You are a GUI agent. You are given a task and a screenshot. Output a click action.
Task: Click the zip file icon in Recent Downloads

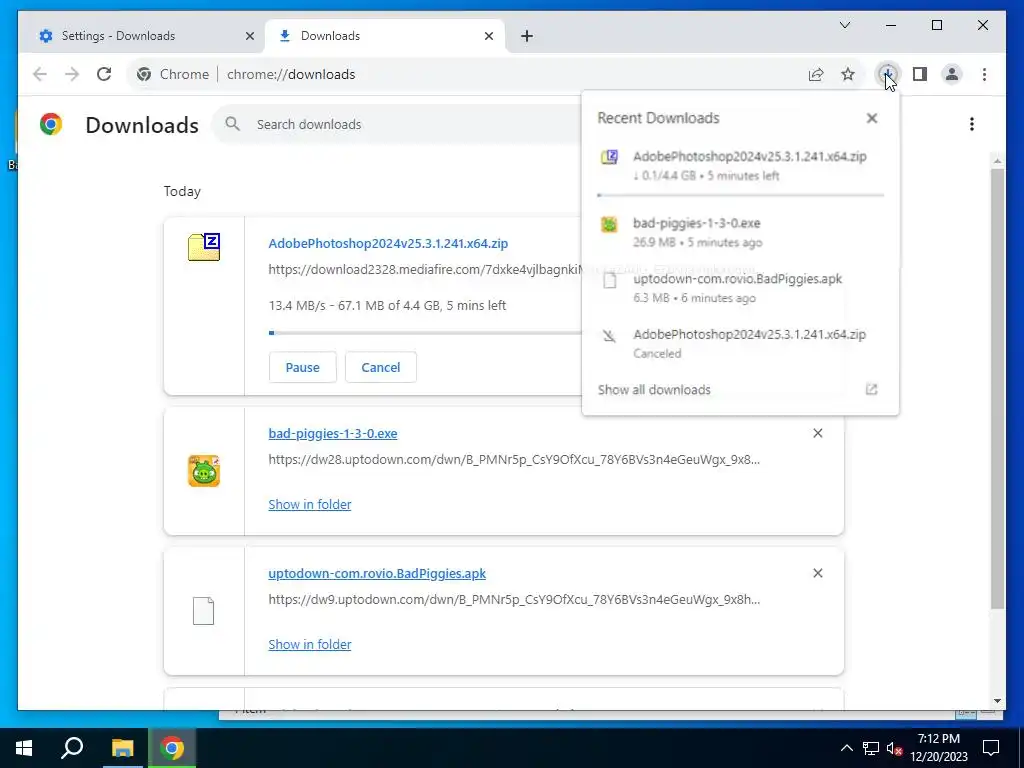coord(609,157)
